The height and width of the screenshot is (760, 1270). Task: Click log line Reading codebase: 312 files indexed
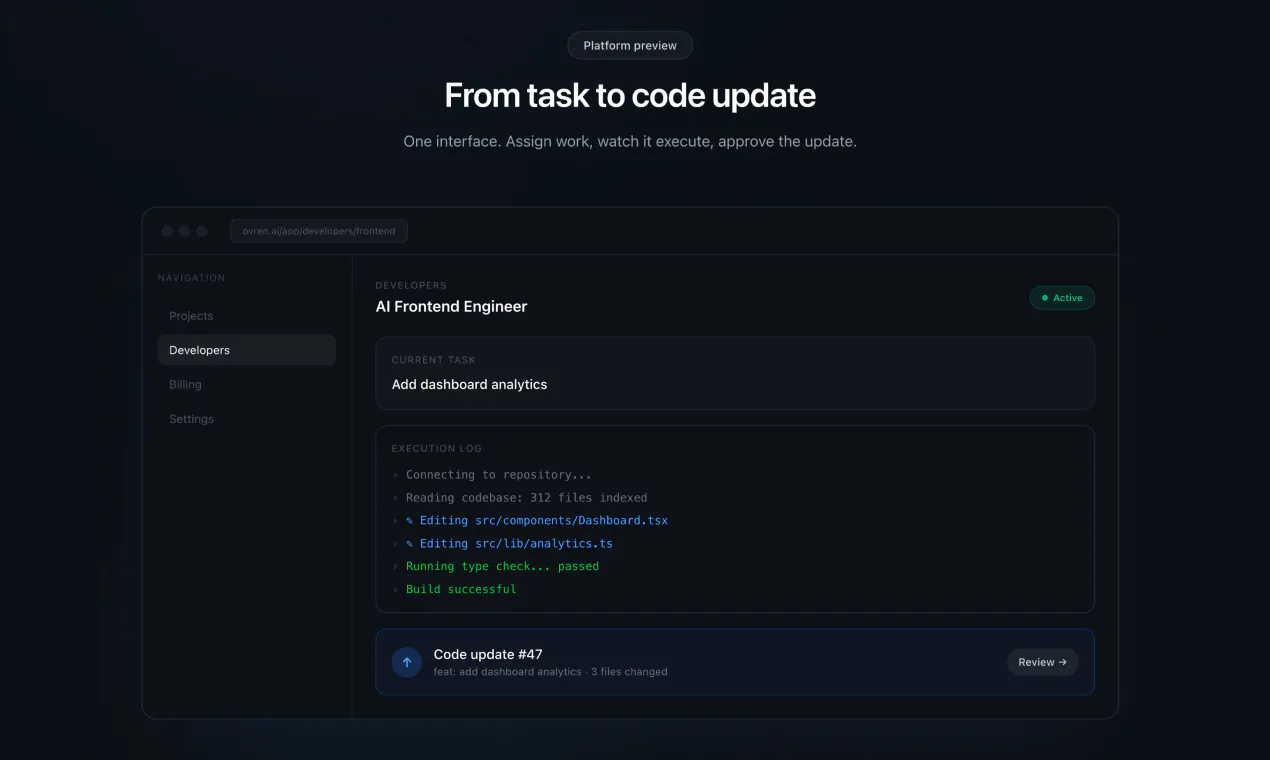point(526,498)
